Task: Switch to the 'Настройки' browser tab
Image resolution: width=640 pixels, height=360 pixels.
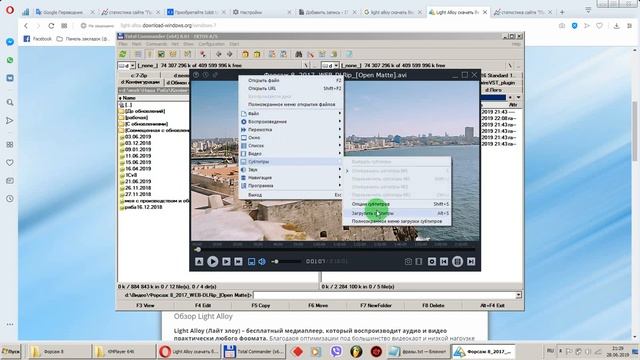Action: [x=262, y=12]
